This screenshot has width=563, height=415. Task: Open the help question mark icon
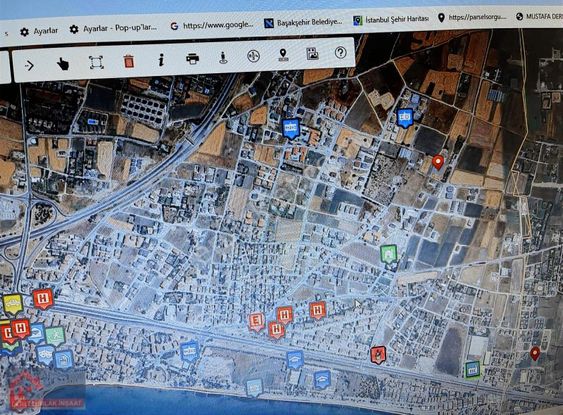coord(340,52)
